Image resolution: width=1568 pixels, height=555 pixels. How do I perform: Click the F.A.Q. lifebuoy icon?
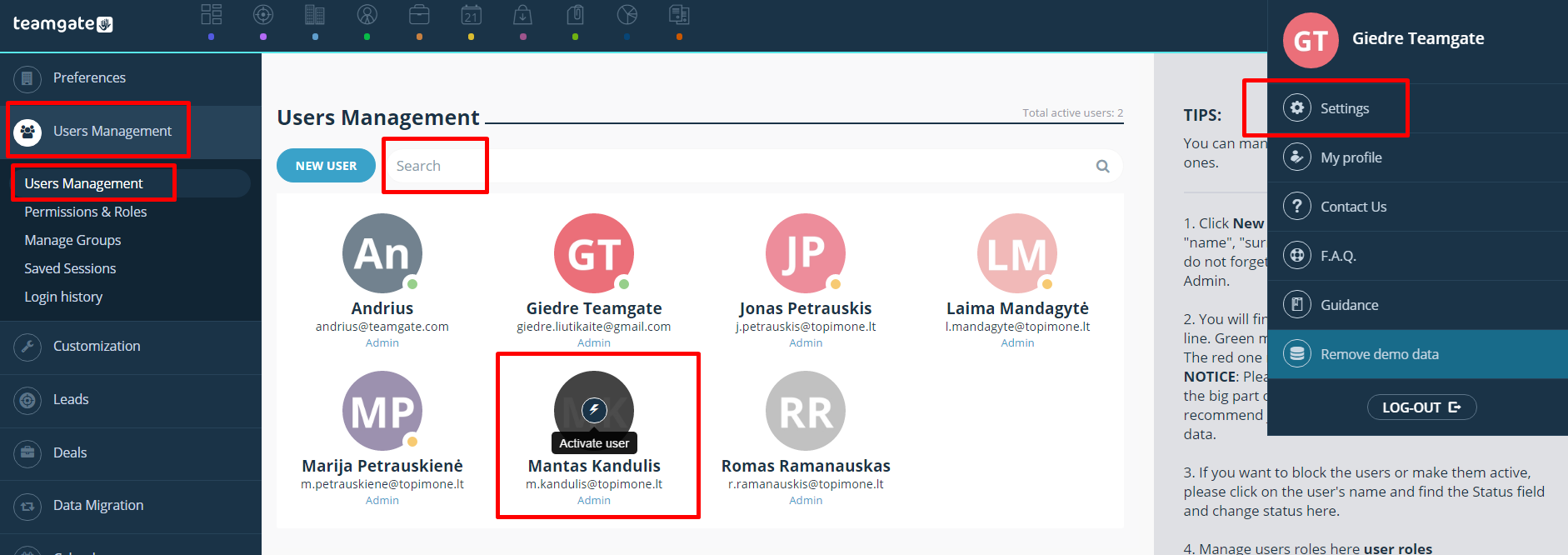(x=1297, y=255)
